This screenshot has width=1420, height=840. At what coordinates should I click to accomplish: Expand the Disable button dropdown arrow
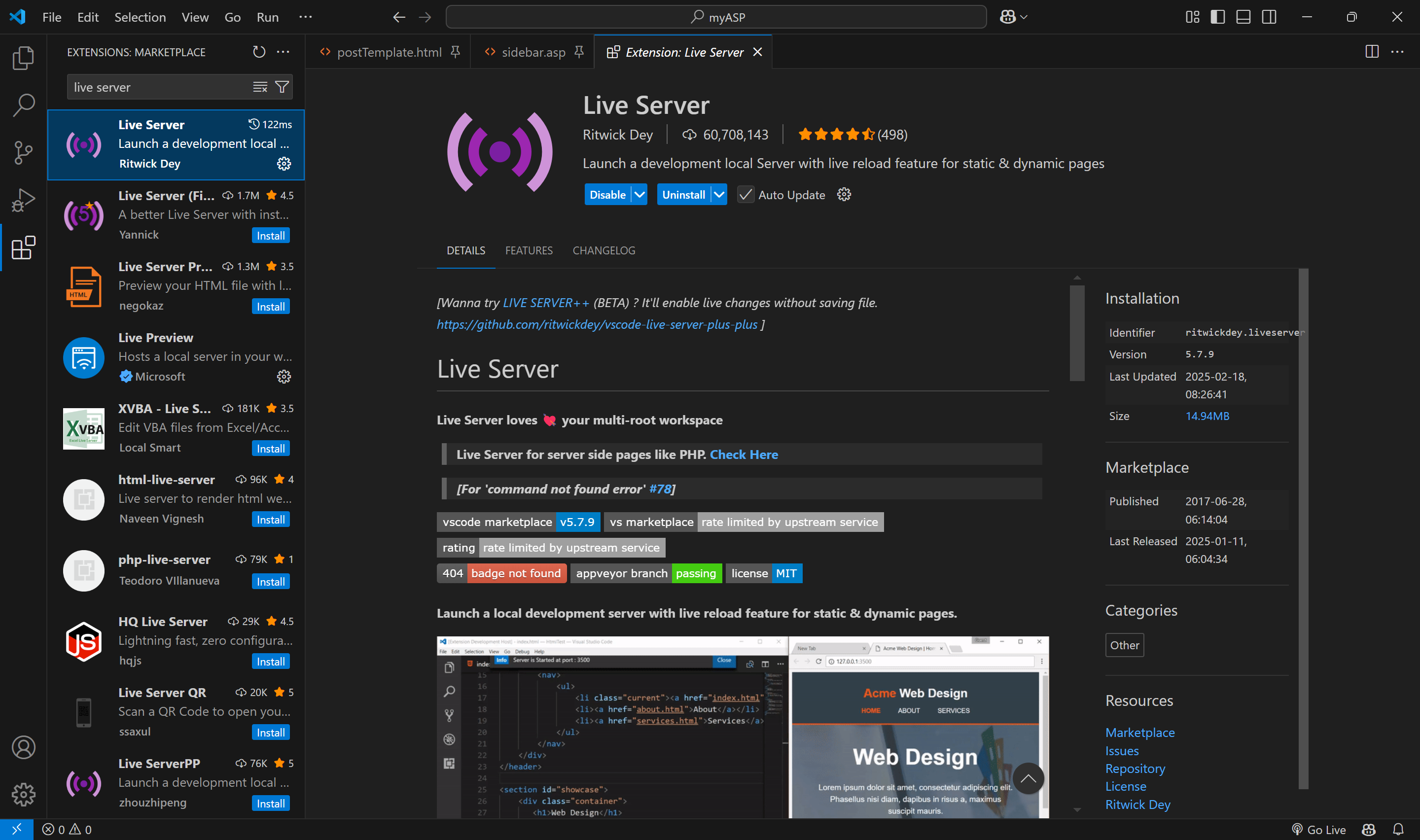639,195
